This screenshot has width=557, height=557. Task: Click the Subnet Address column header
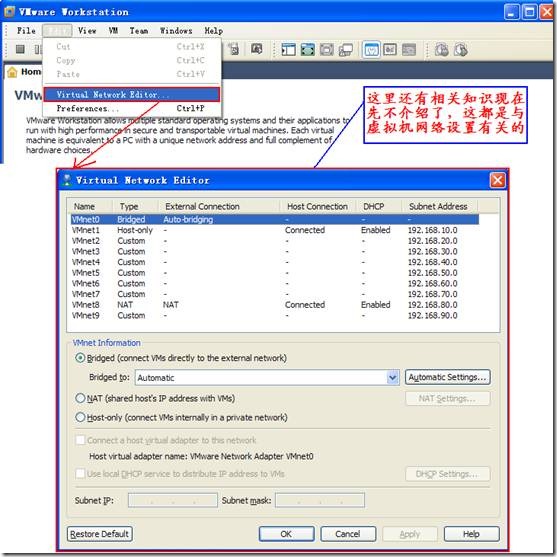click(440, 206)
